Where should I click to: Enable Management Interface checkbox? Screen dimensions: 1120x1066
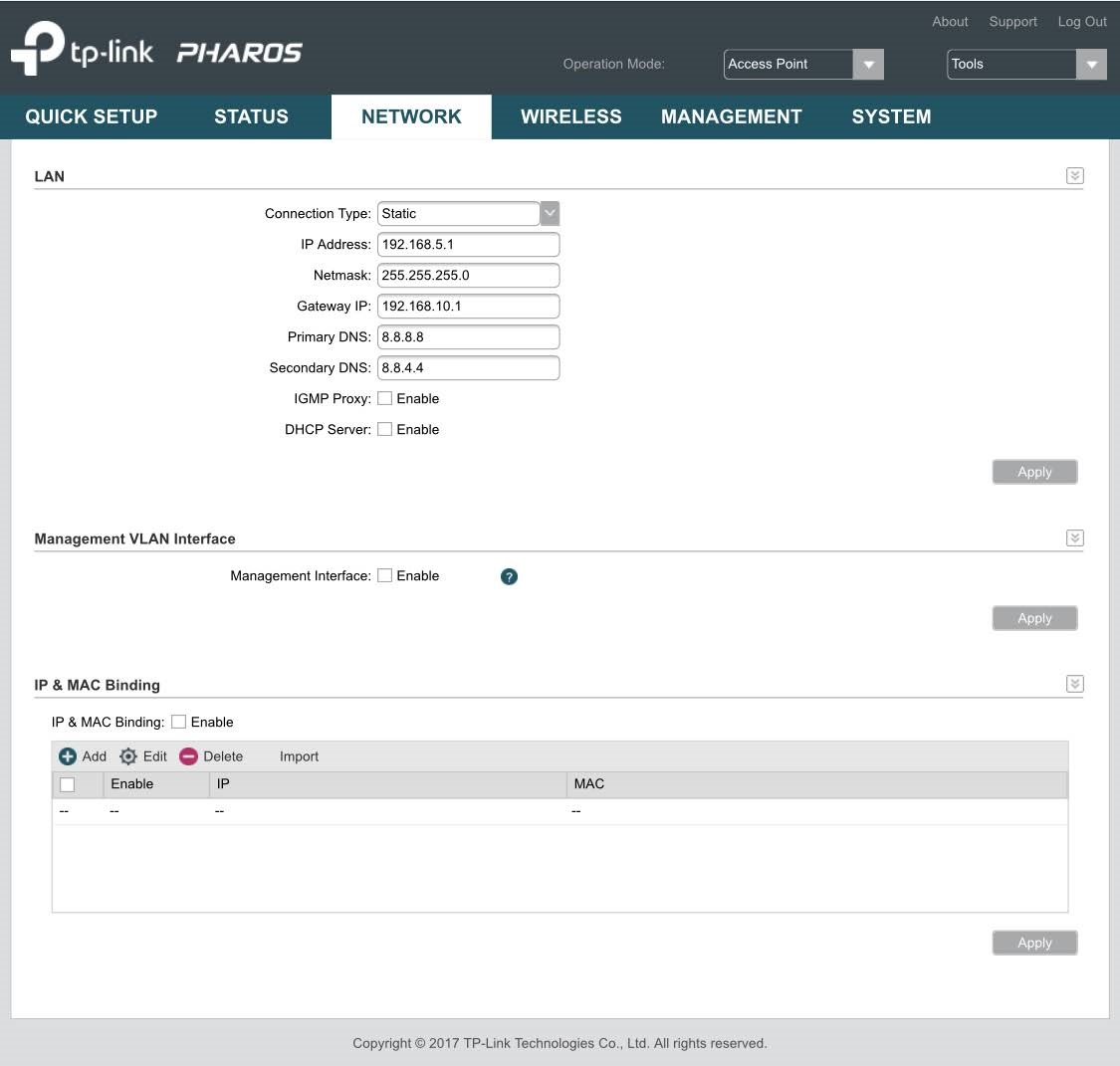pyautogui.click(x=385, y=575)
